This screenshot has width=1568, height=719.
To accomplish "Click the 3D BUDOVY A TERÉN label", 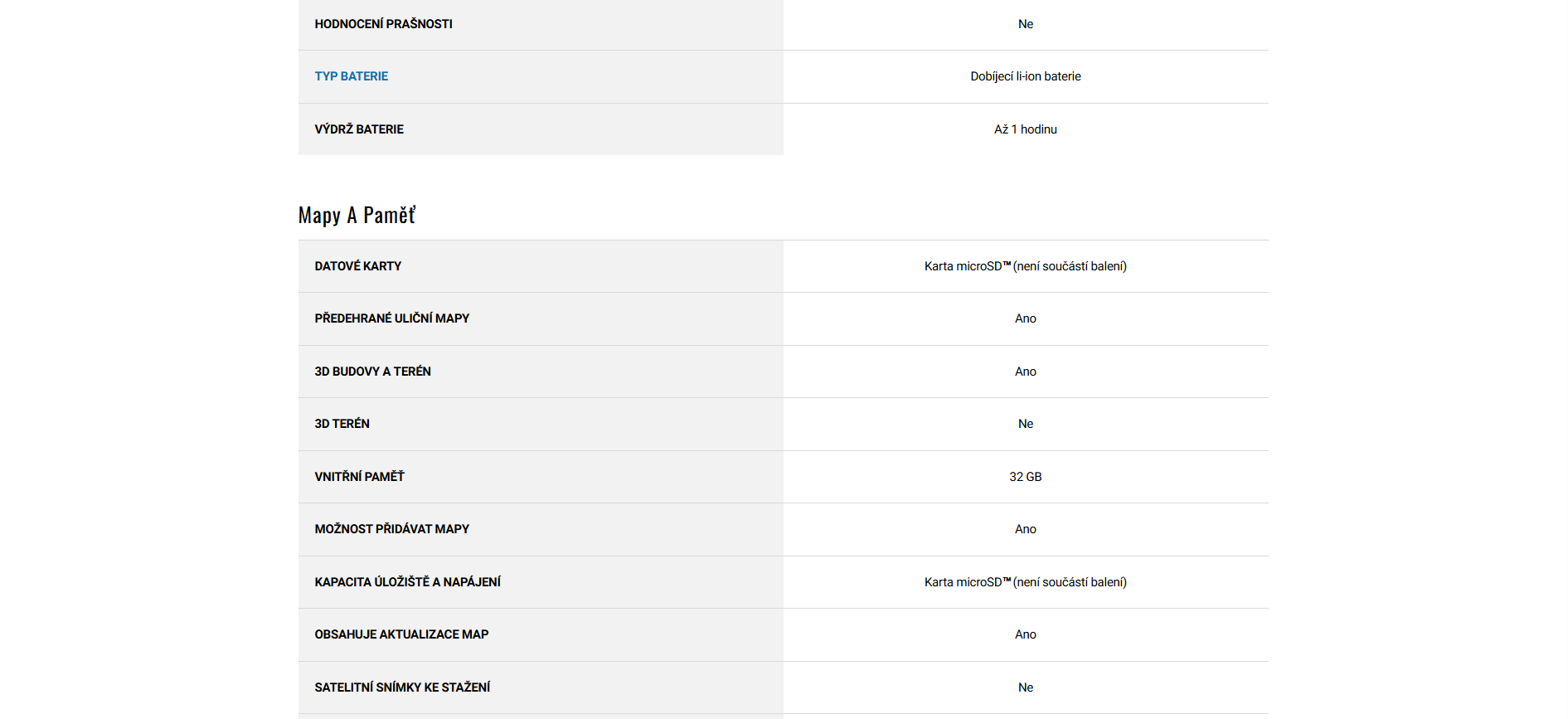I will [x=372, y=372].
